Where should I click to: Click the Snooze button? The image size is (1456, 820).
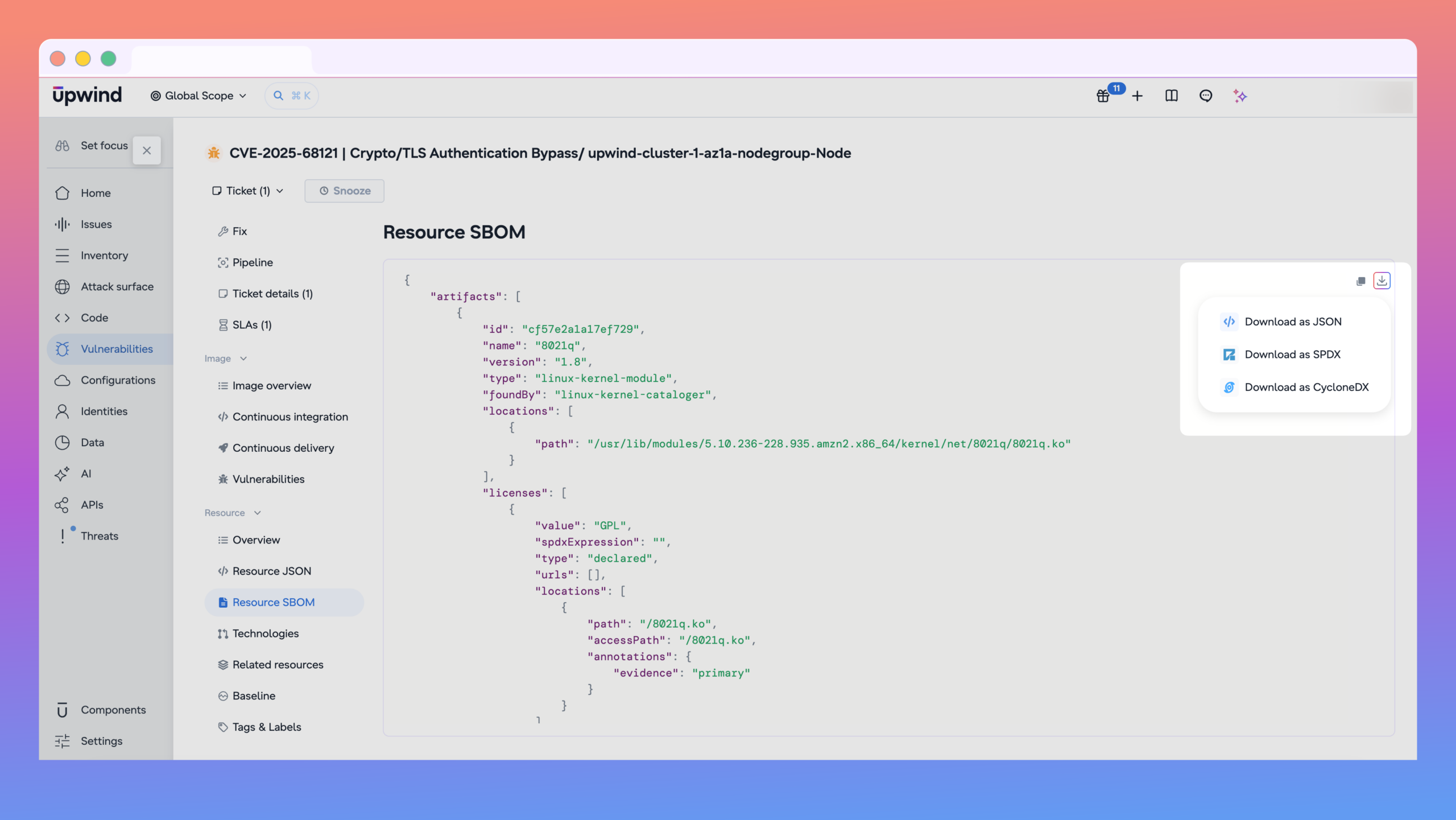click(x=344, y=191)
